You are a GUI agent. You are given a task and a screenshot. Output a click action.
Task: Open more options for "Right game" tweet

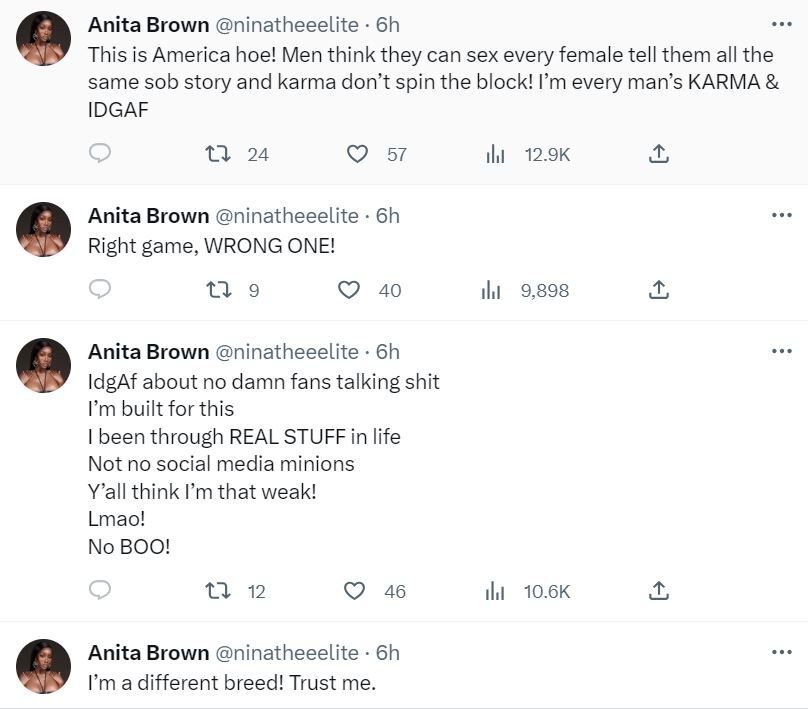coord(780,215)
